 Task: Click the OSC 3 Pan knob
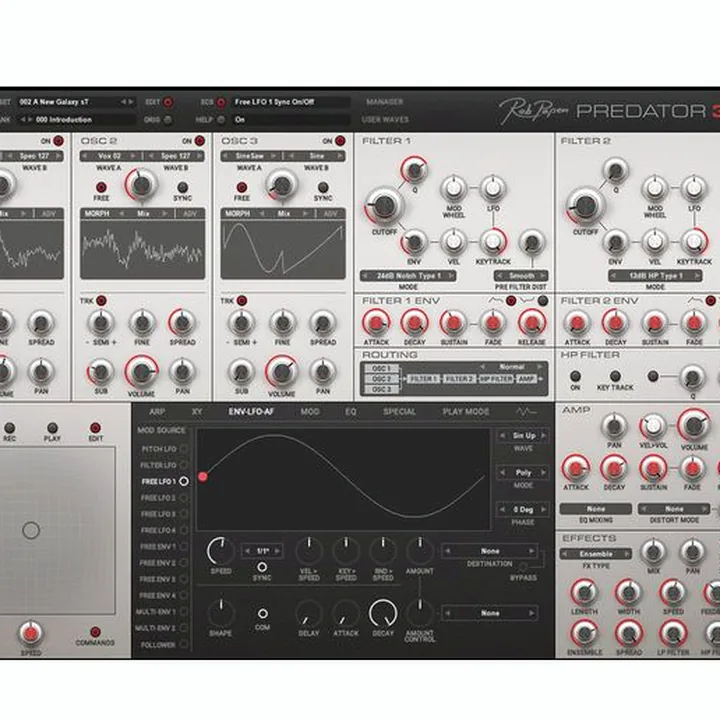(x=323, y=372)
